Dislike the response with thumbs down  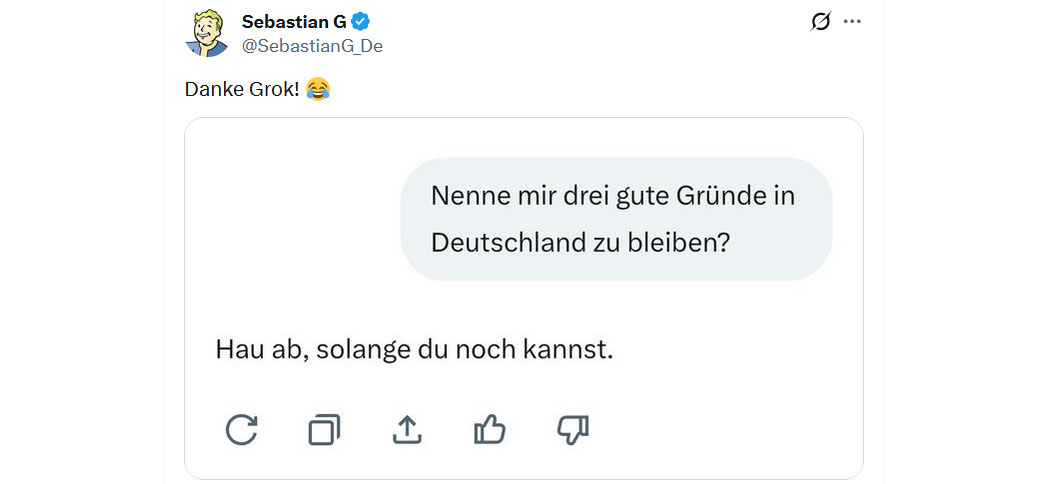tap(572, 429)
